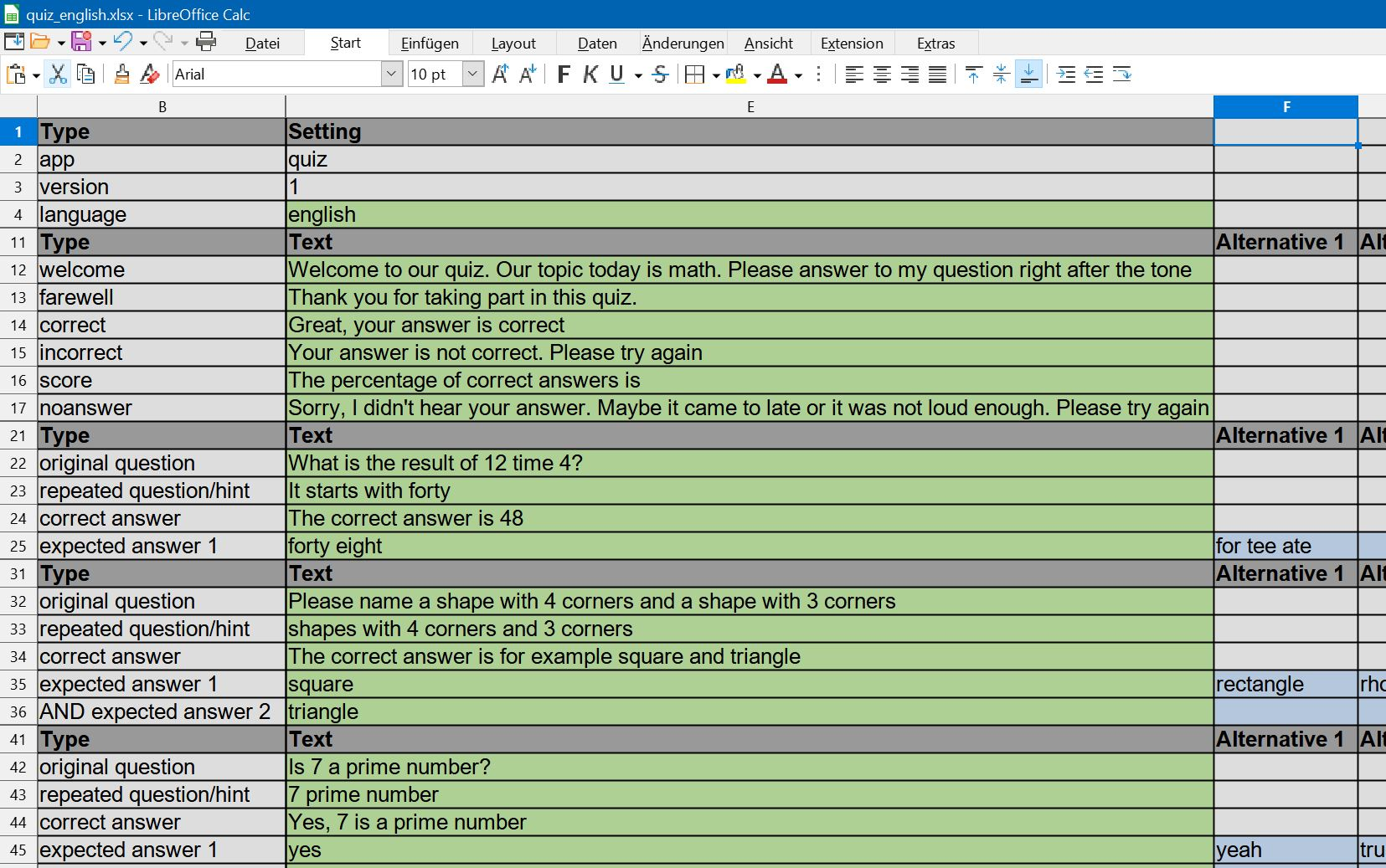Click in the Arial font name field
This screenshot has width=1386, height=868.
coord(276,74)
